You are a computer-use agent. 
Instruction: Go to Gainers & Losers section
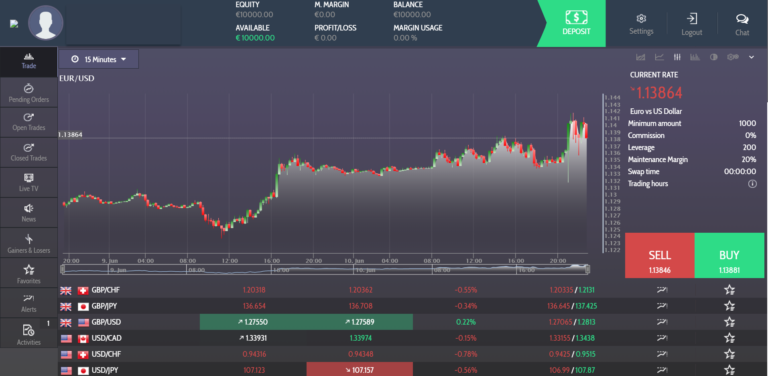click(x=29, y=243)
